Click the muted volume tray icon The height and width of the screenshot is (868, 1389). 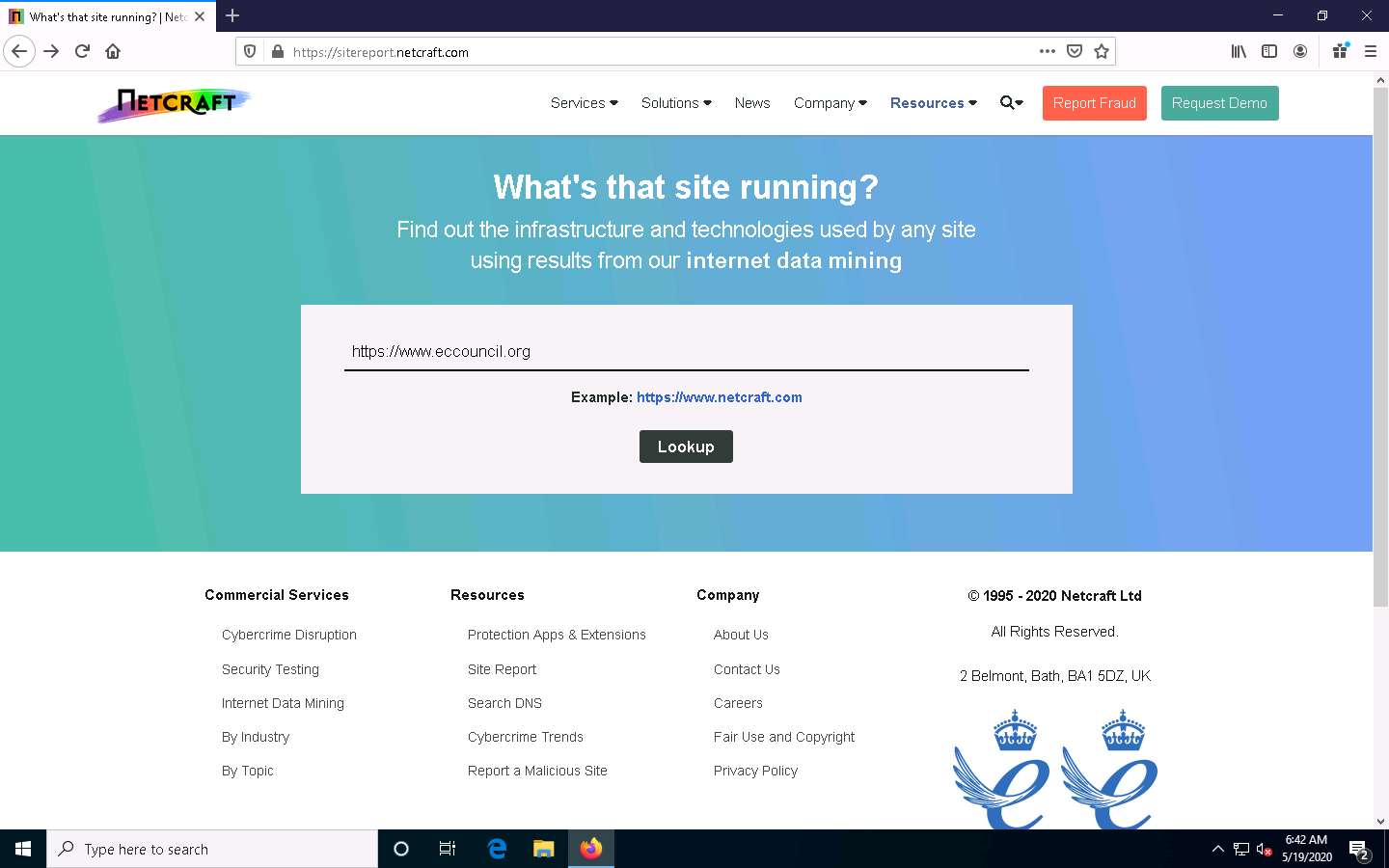coord(1264,850)
